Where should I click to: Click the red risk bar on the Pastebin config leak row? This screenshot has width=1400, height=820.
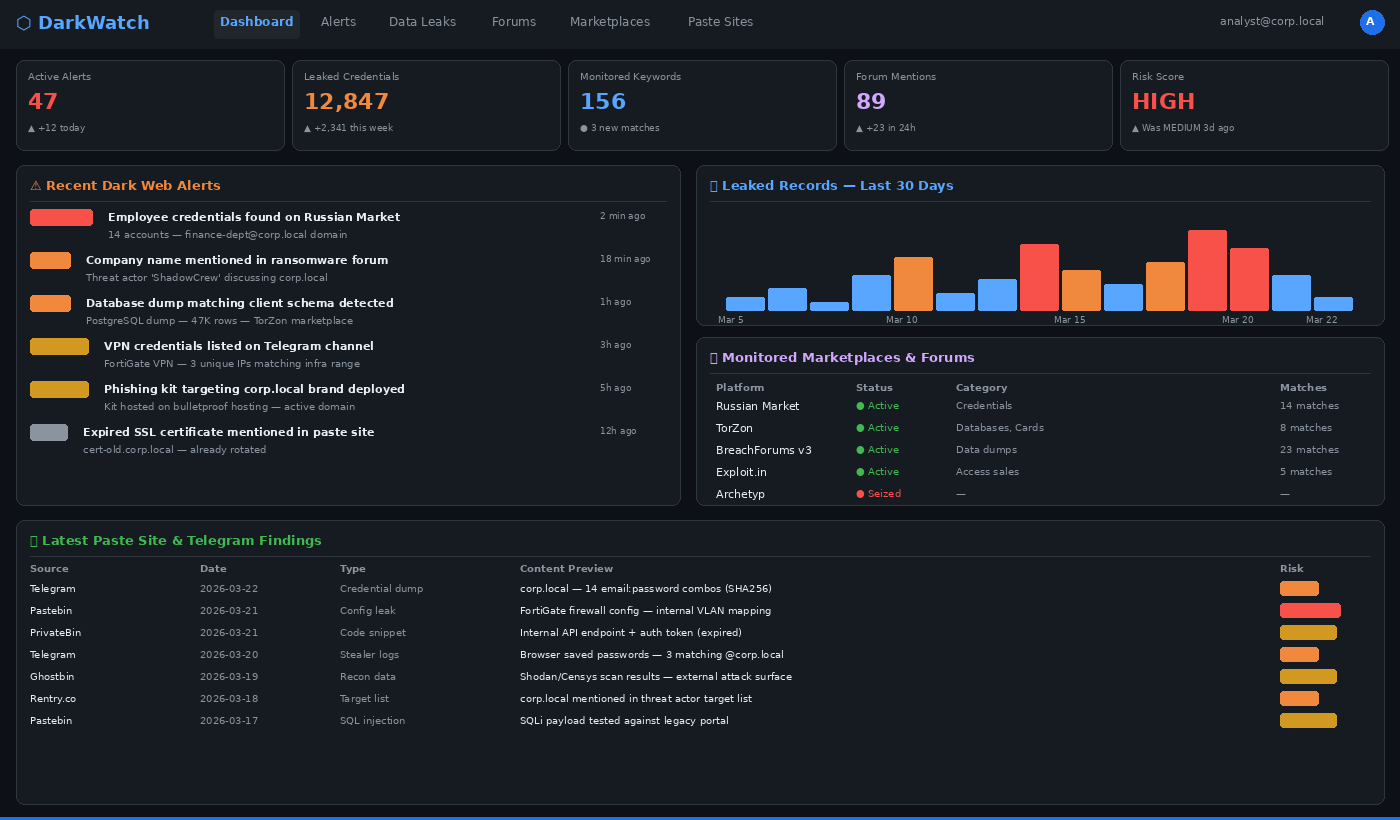point(1312,610)
